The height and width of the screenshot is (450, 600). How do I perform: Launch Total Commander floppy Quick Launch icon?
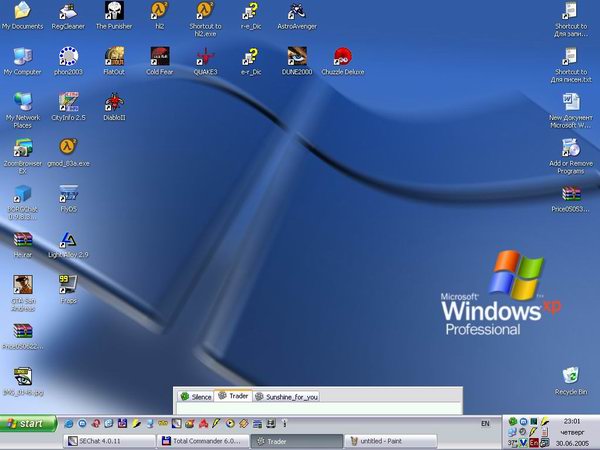click(122, 423)
